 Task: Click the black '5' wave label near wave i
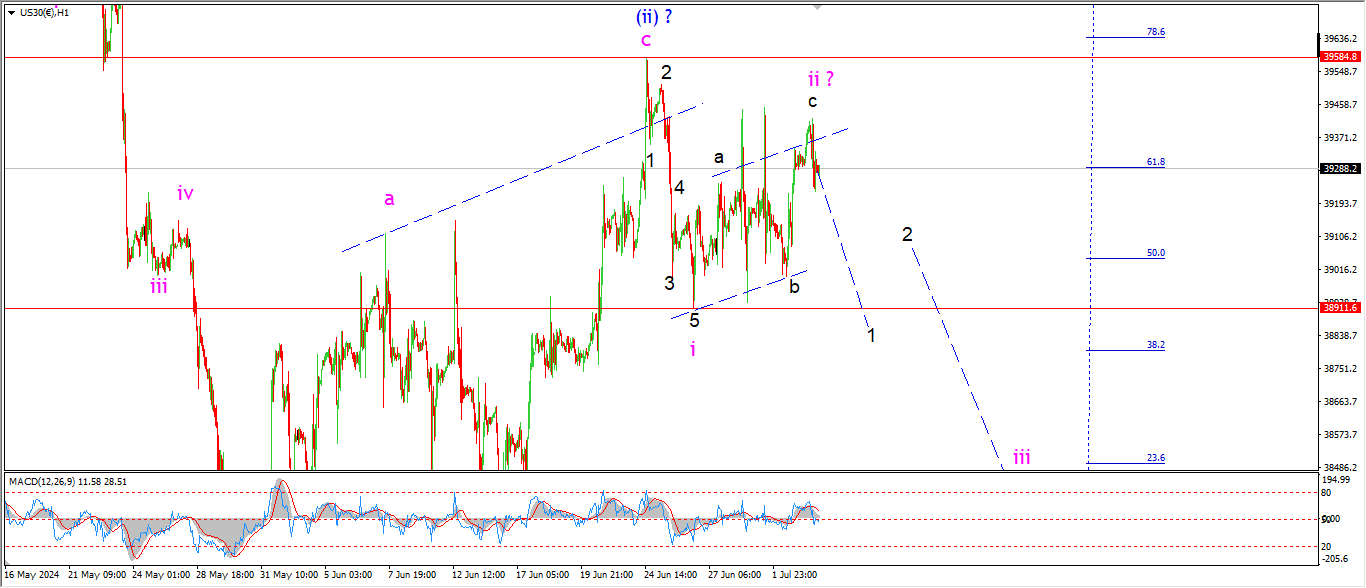694,321
